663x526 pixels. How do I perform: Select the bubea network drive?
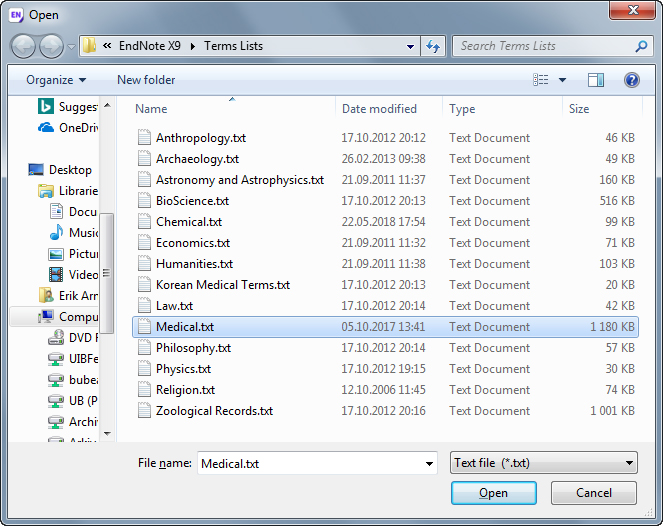pos(73,380)
